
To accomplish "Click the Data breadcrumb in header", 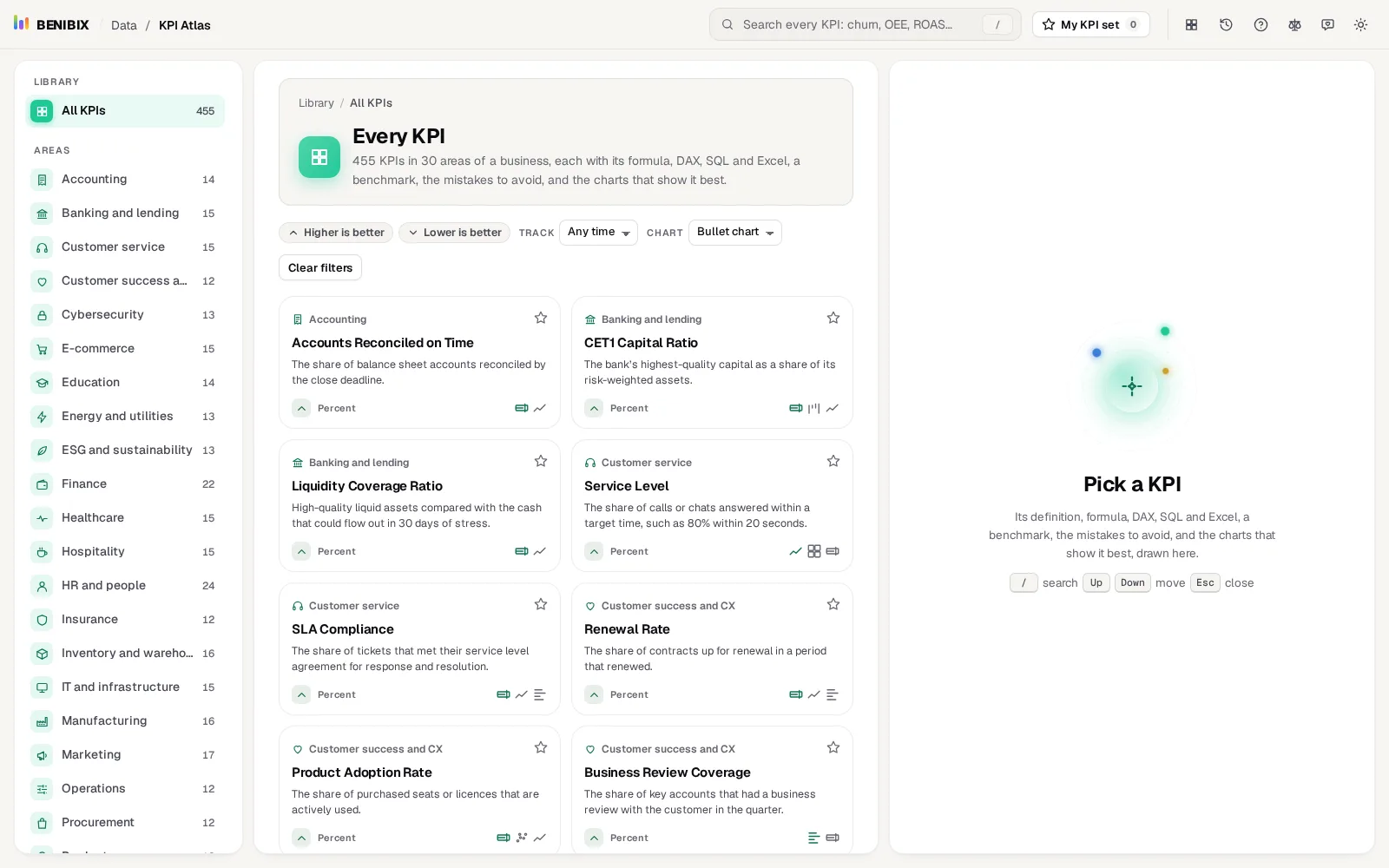I will point(124,26).
